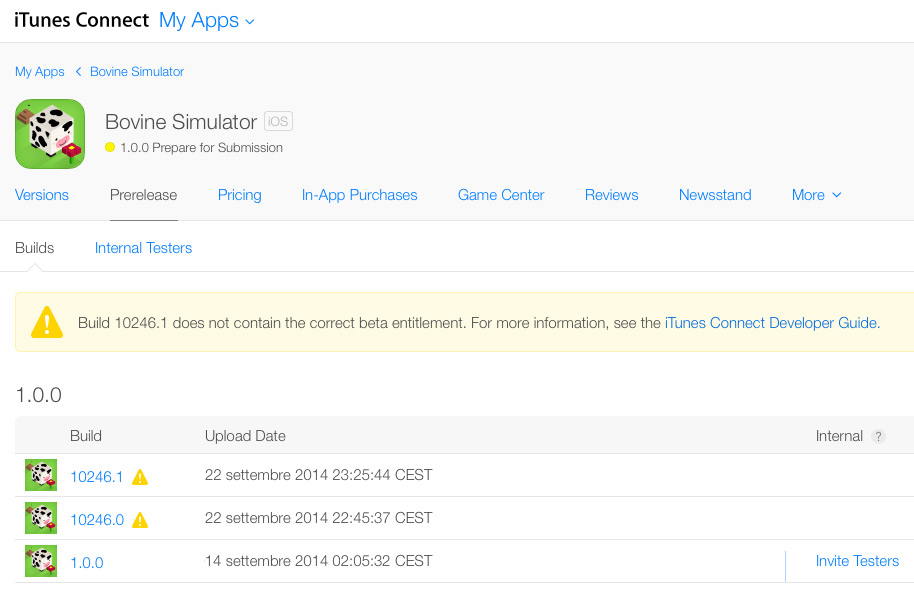The height and width of the screenshot is (612, 914).
Task: Open build 1.0.0 link
Action: [87, 563]
